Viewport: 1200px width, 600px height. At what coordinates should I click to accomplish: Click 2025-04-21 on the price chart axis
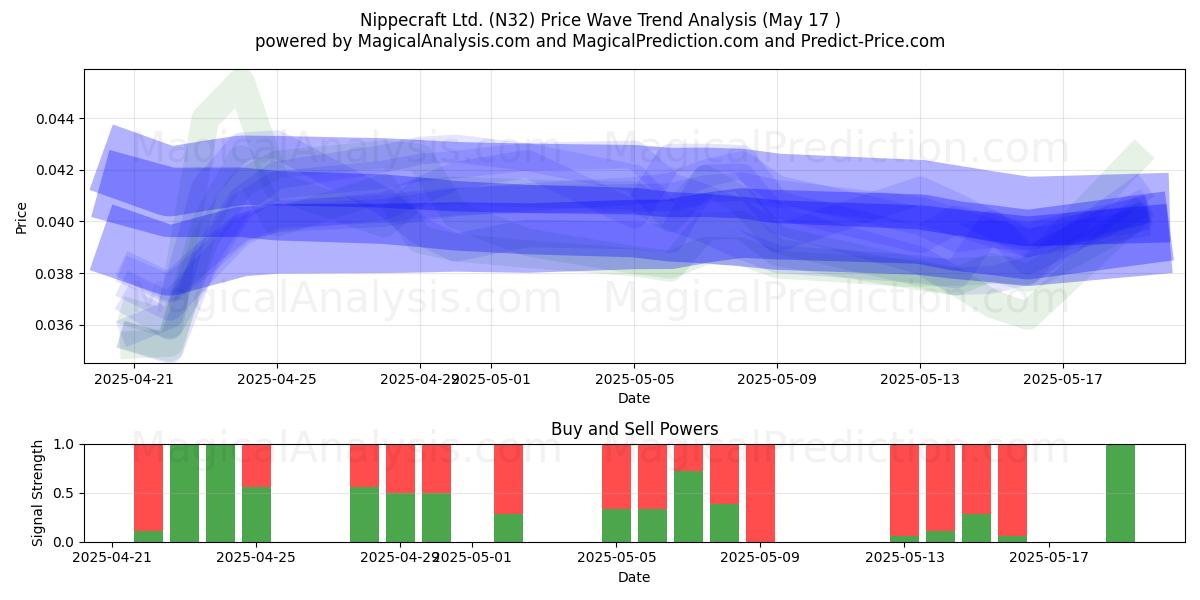click(x=134, y=380)
